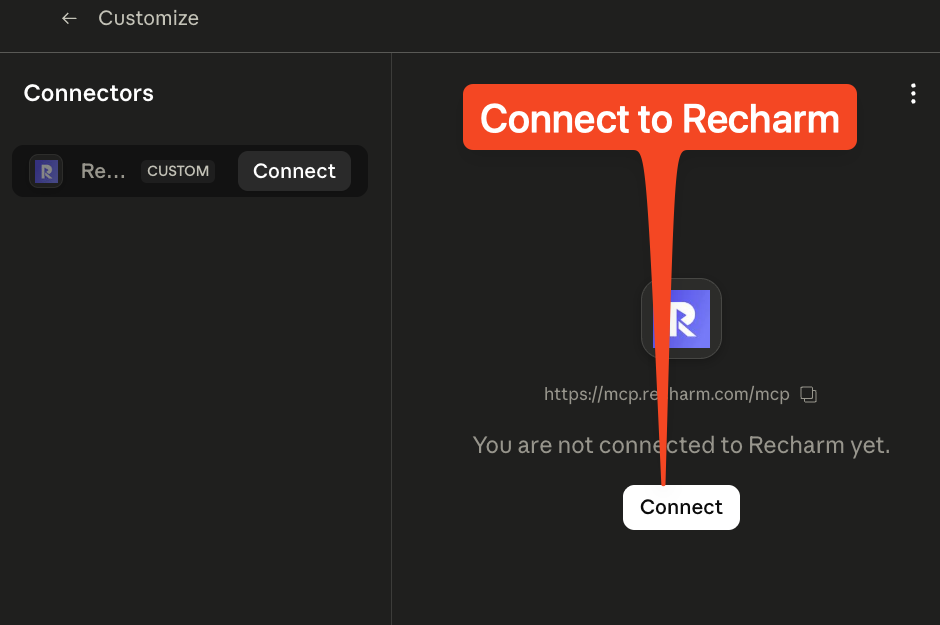Click Connect in the Recharm connector row
The image size is (940, 625).
294,171
